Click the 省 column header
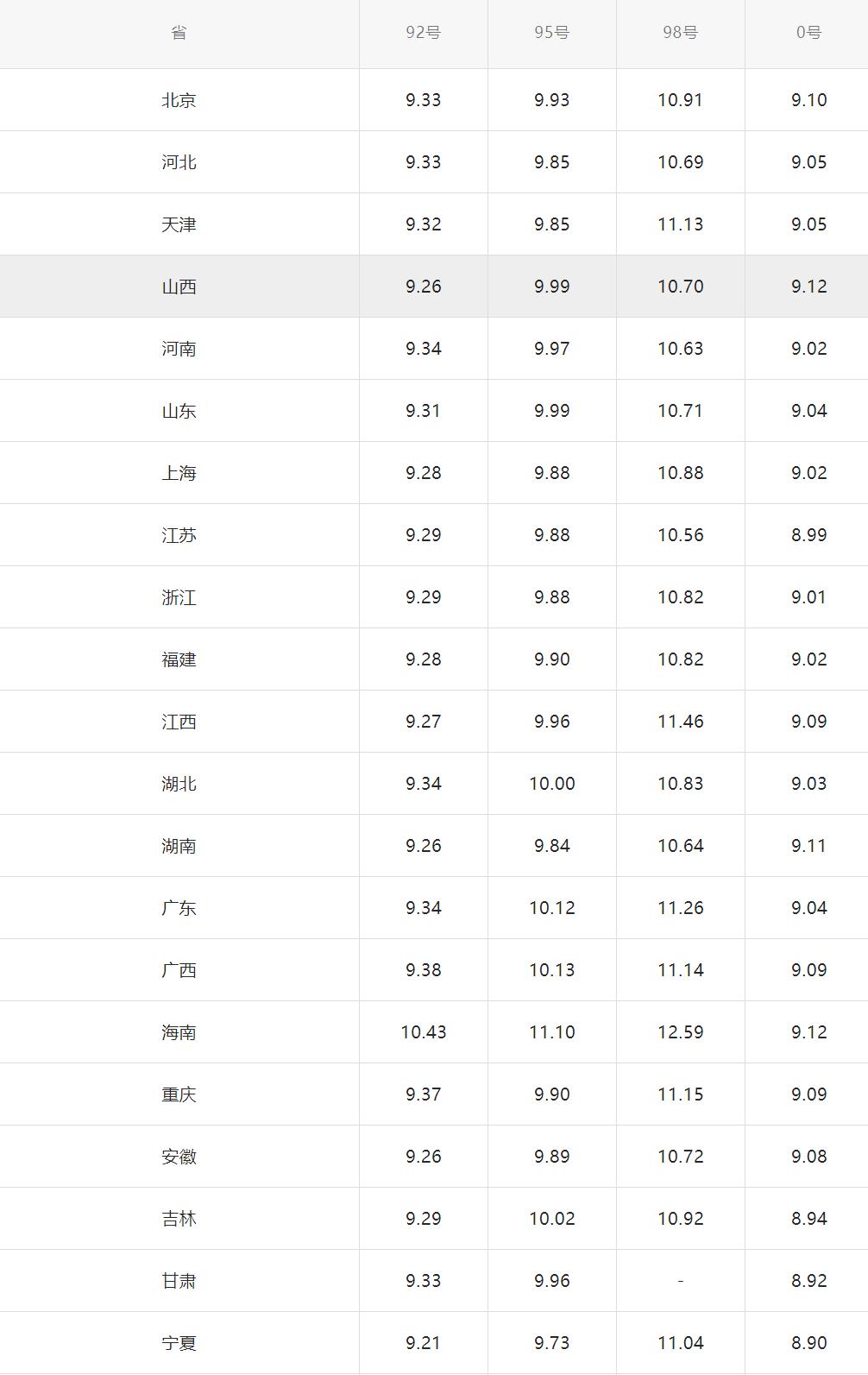This screenshot has width=868, height=1375. [179, 33]
